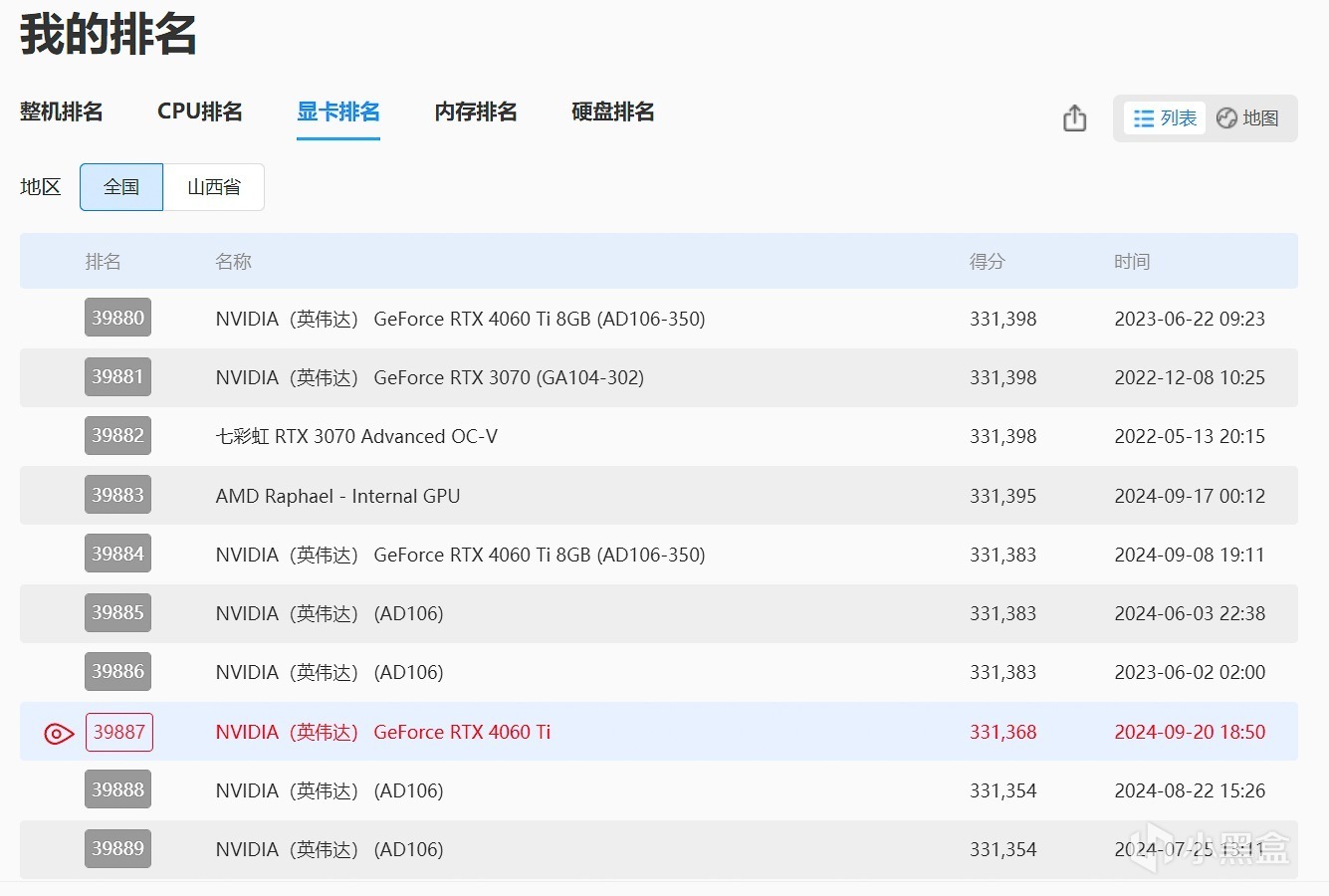This screenshot has height=896, width=1329.
Task: Open the 内存排名 tab
Action: point(476,112)
